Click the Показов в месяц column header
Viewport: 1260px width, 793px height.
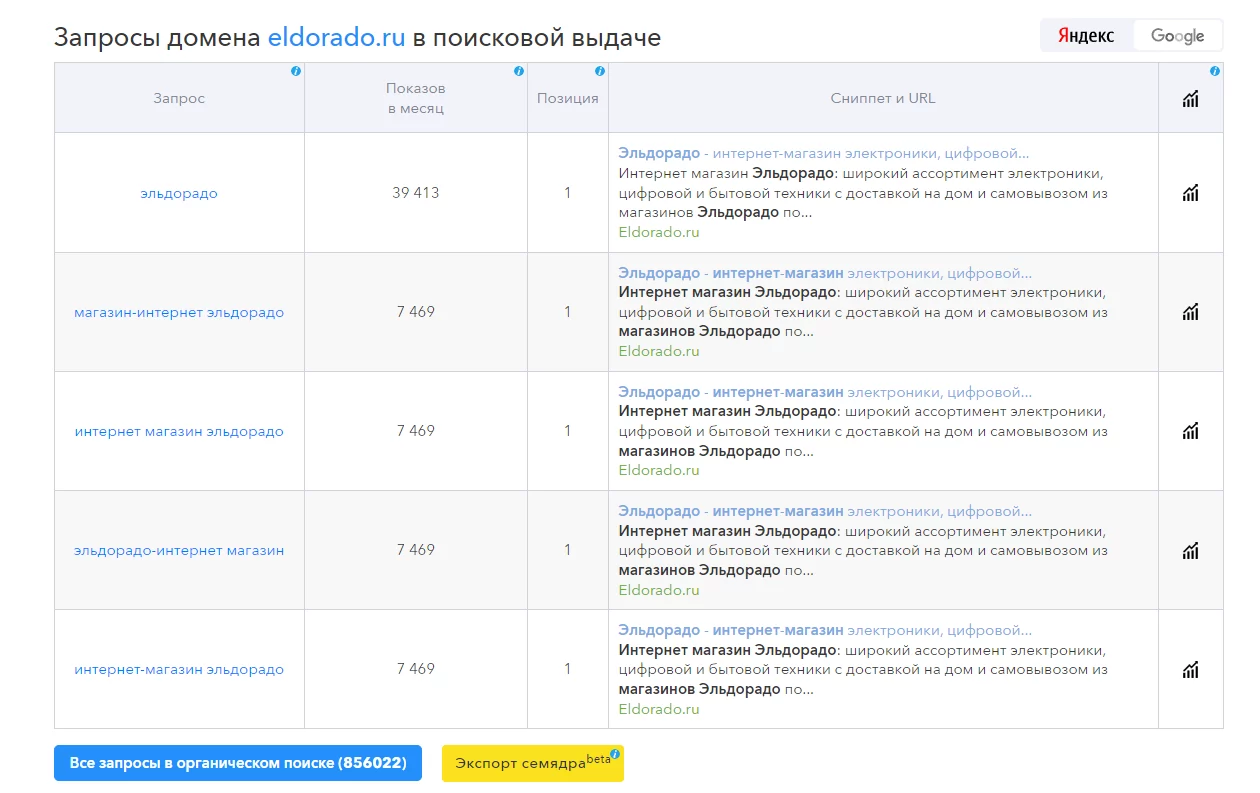(x=416, y=98)
